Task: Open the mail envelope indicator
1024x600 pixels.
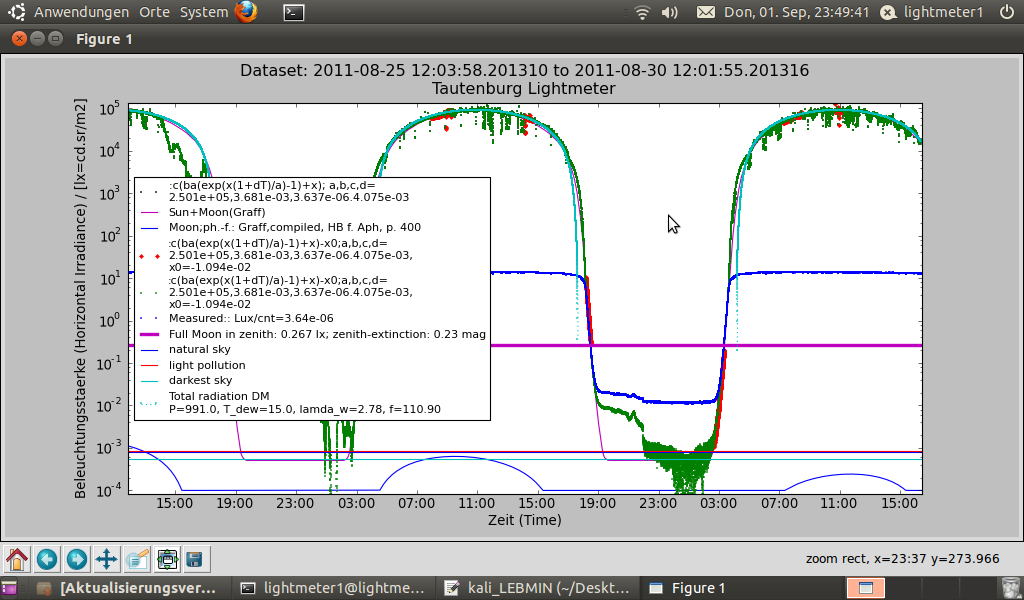Action: click(706, 12)
